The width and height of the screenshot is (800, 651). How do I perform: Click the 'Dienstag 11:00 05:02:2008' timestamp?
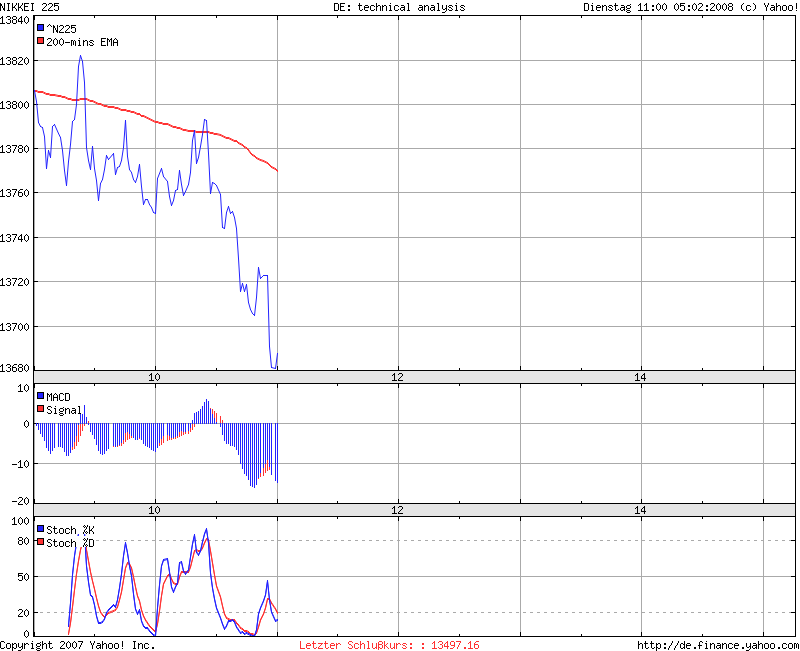click(x=658, y=7)
